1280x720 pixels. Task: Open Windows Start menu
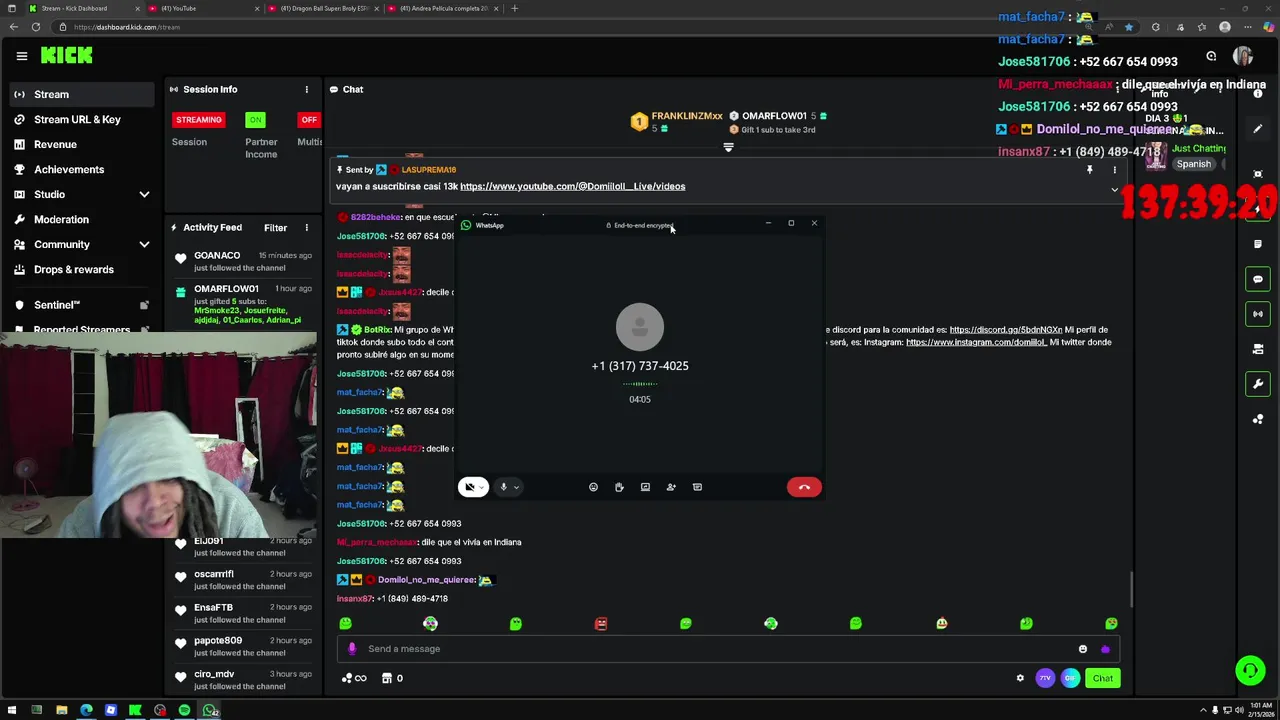[12, 711]
